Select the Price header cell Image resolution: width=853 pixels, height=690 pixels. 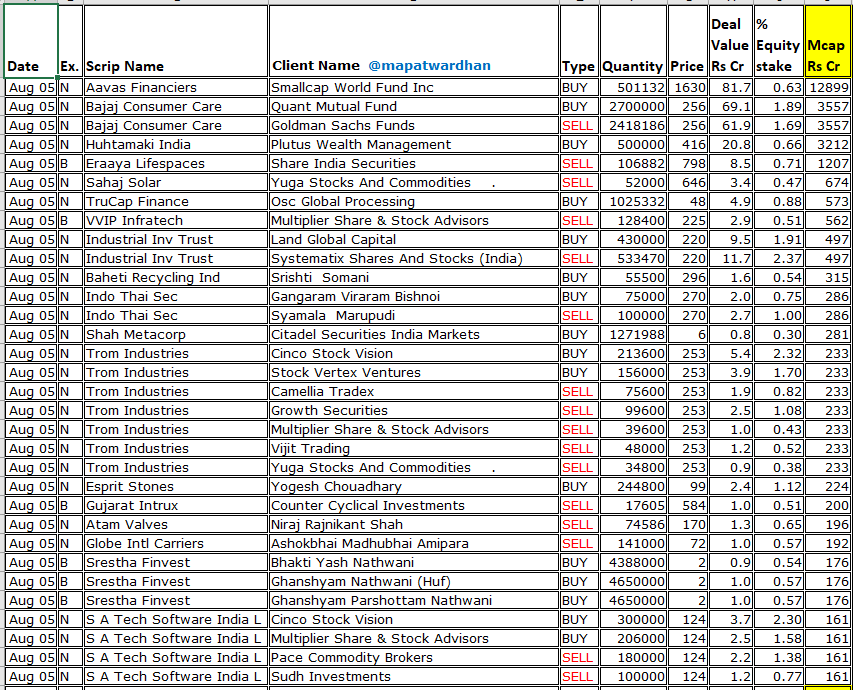688,41
